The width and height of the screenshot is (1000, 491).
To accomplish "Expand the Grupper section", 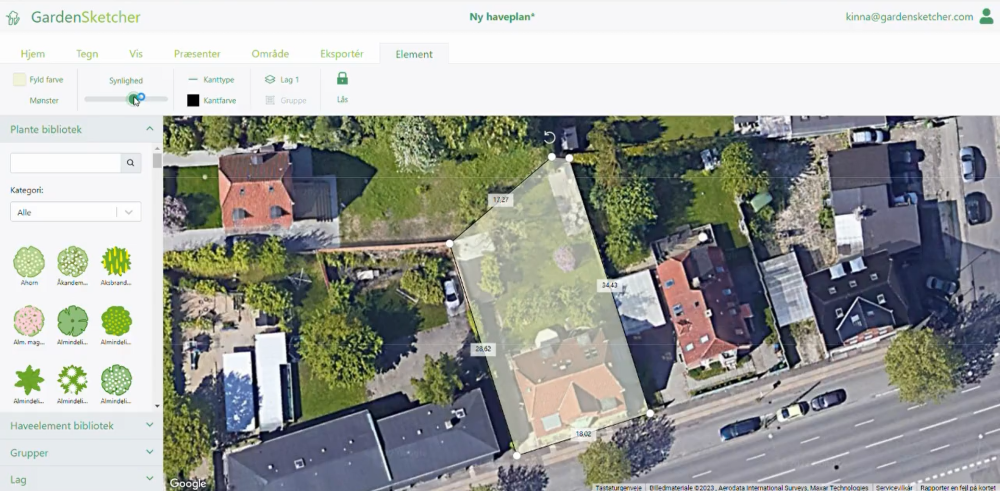I will pos(150,452).
